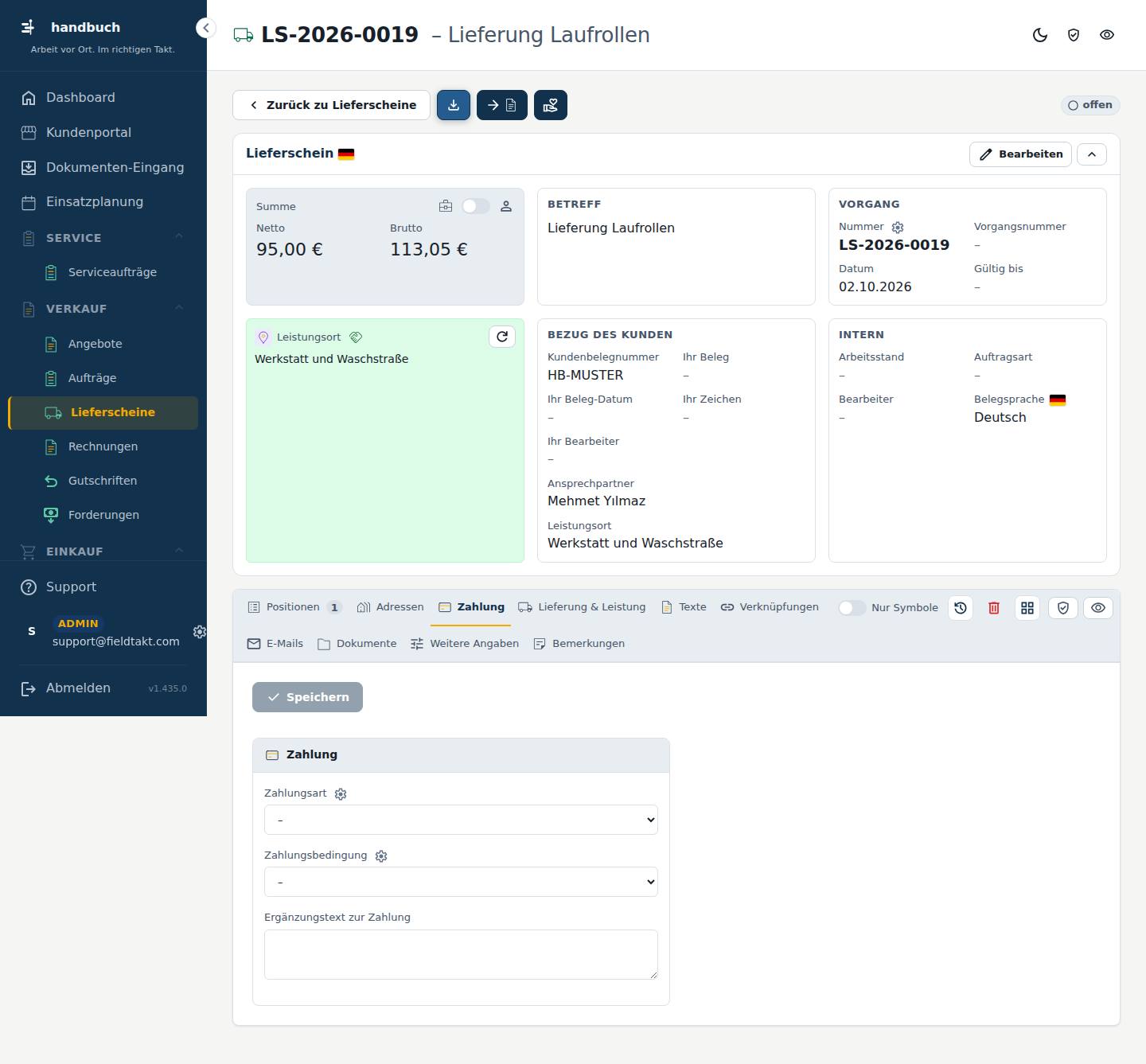
Task: Open Rechnungen in the sidebar
Action: [x=103, y=446]
